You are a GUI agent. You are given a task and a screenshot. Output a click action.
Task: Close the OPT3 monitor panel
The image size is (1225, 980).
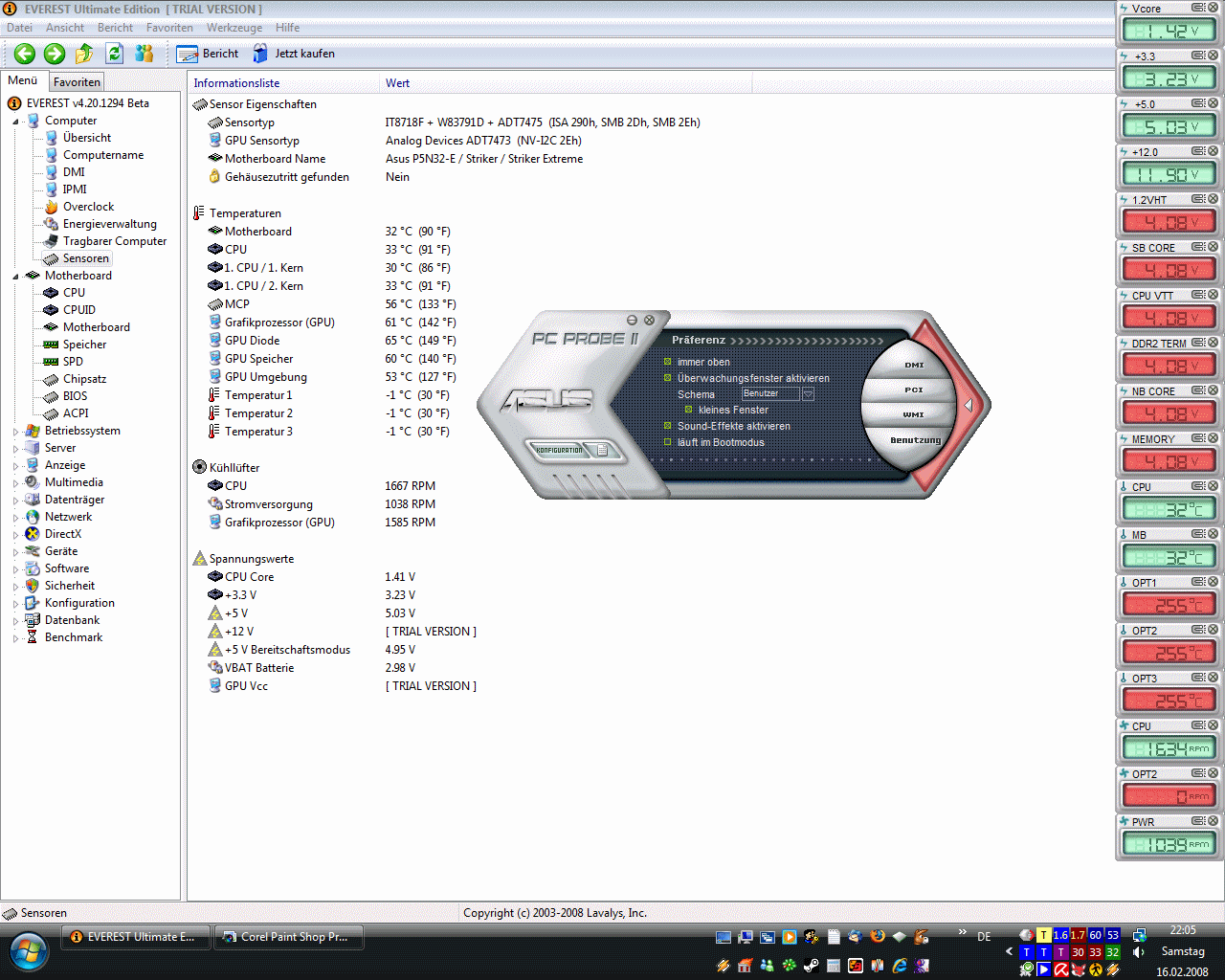point(1213,678)
